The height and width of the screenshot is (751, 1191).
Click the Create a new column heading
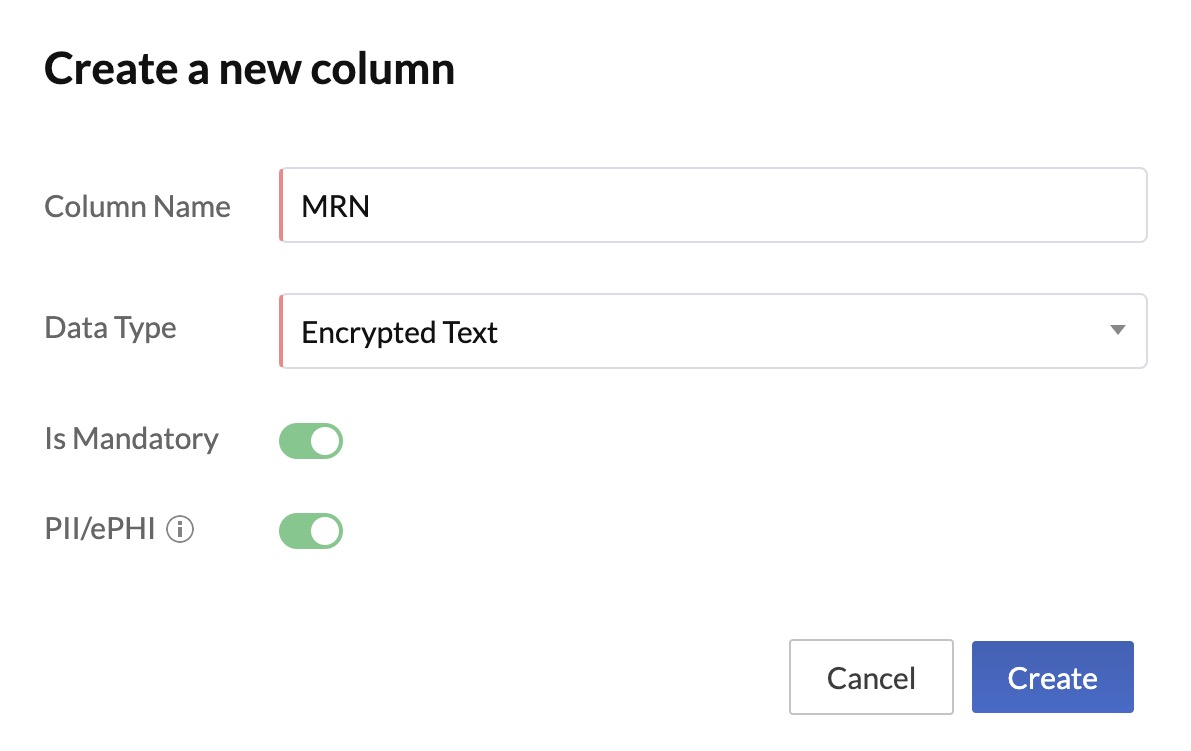[x=250, y=69]
